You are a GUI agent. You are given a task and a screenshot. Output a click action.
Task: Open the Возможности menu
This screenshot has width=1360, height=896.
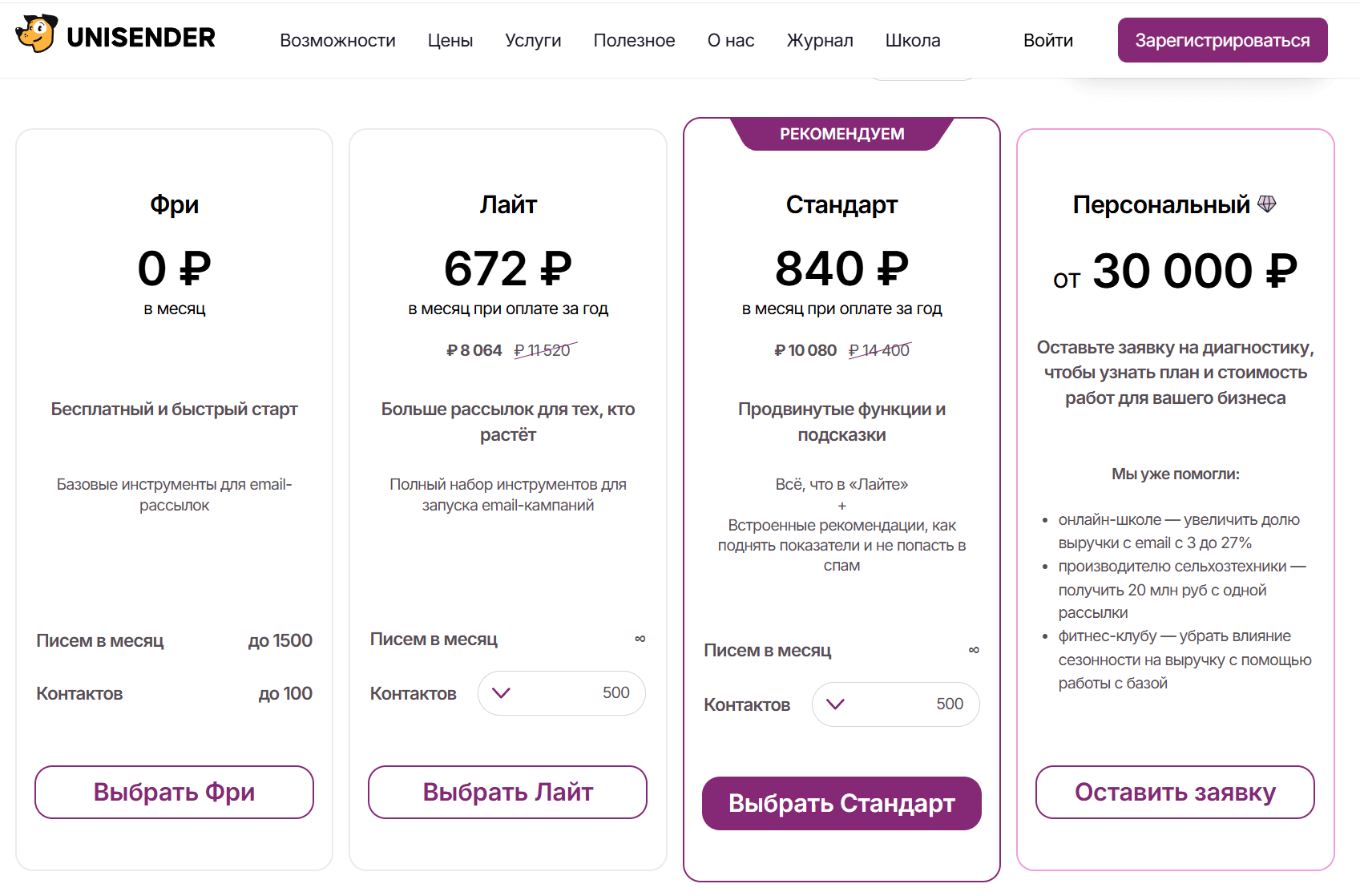click(337, 40)
